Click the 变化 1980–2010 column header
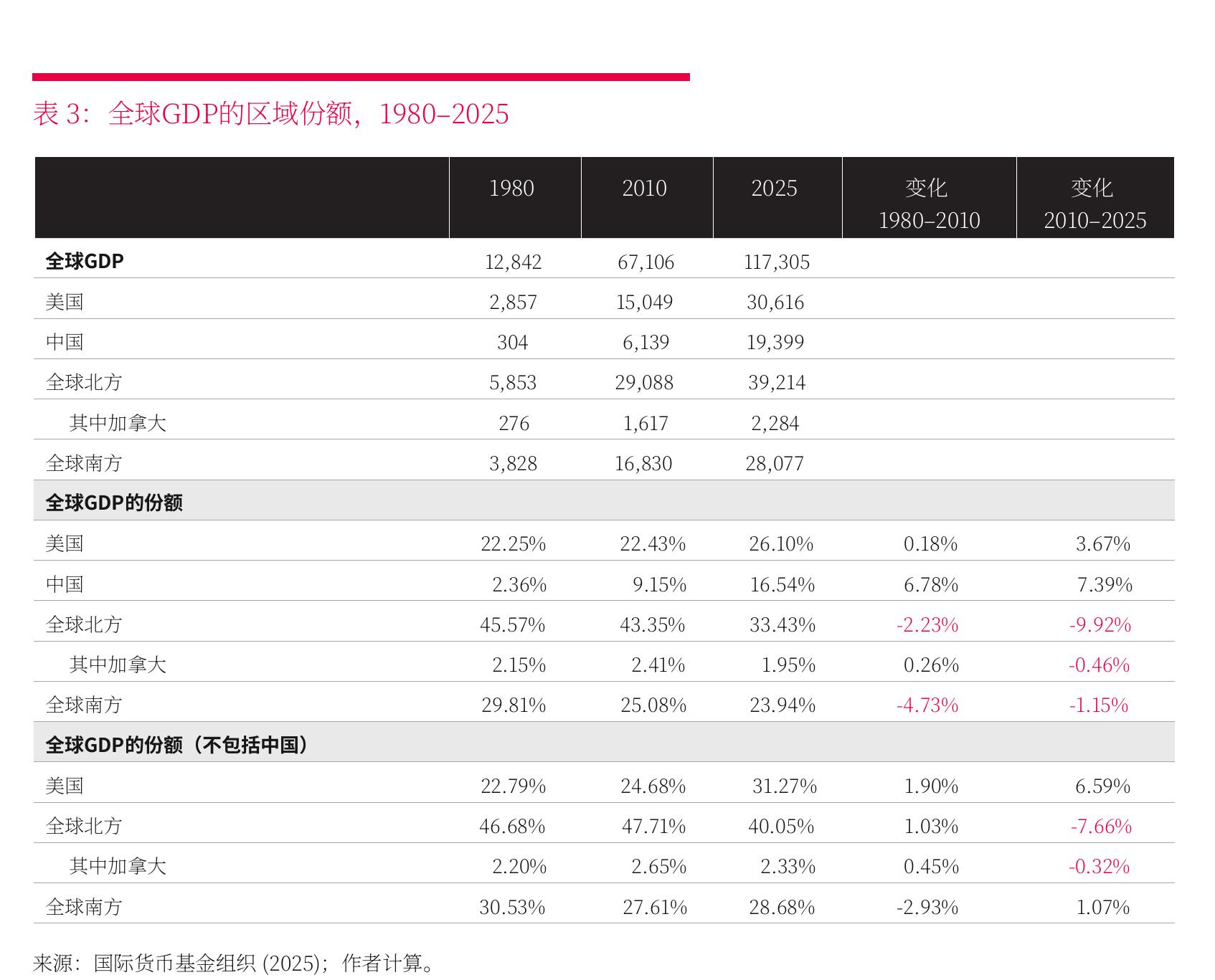The width and height of the screenshot is (1215, 980). (x=929, y=204)
